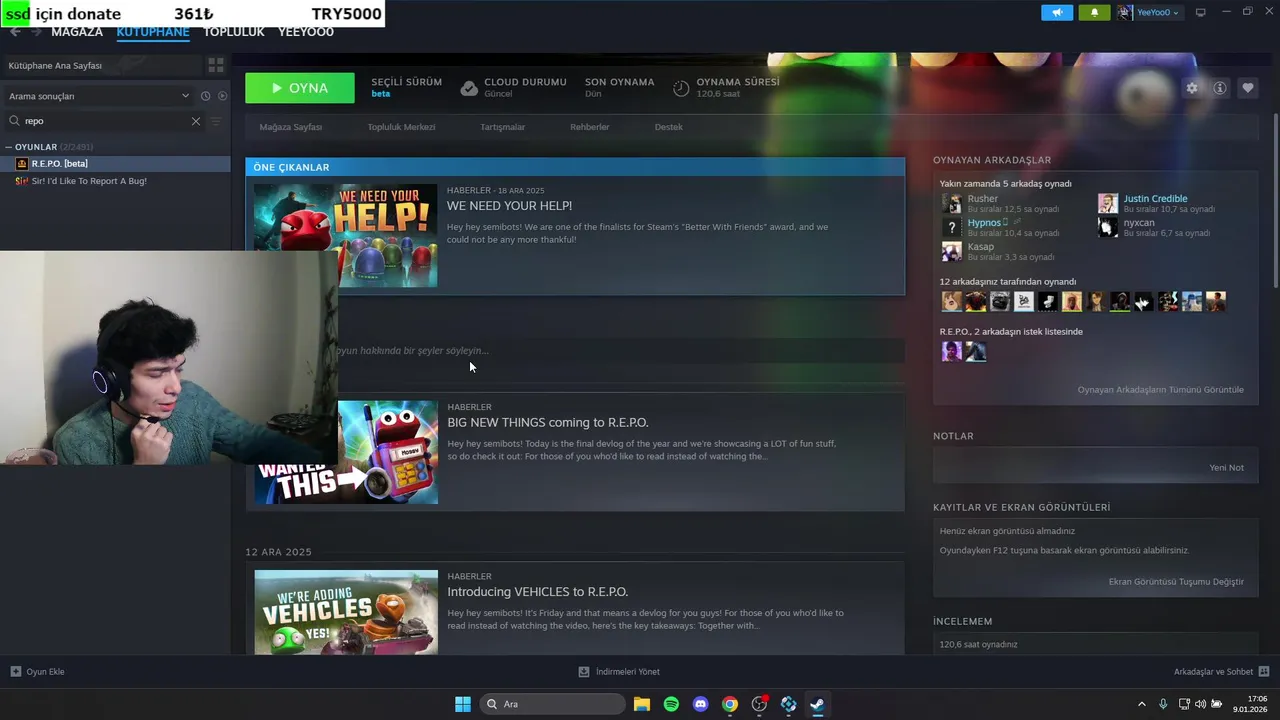This screenshot has width=1280, height=720.
Task: Click the playtime clock icon
Action: point(681,88)
